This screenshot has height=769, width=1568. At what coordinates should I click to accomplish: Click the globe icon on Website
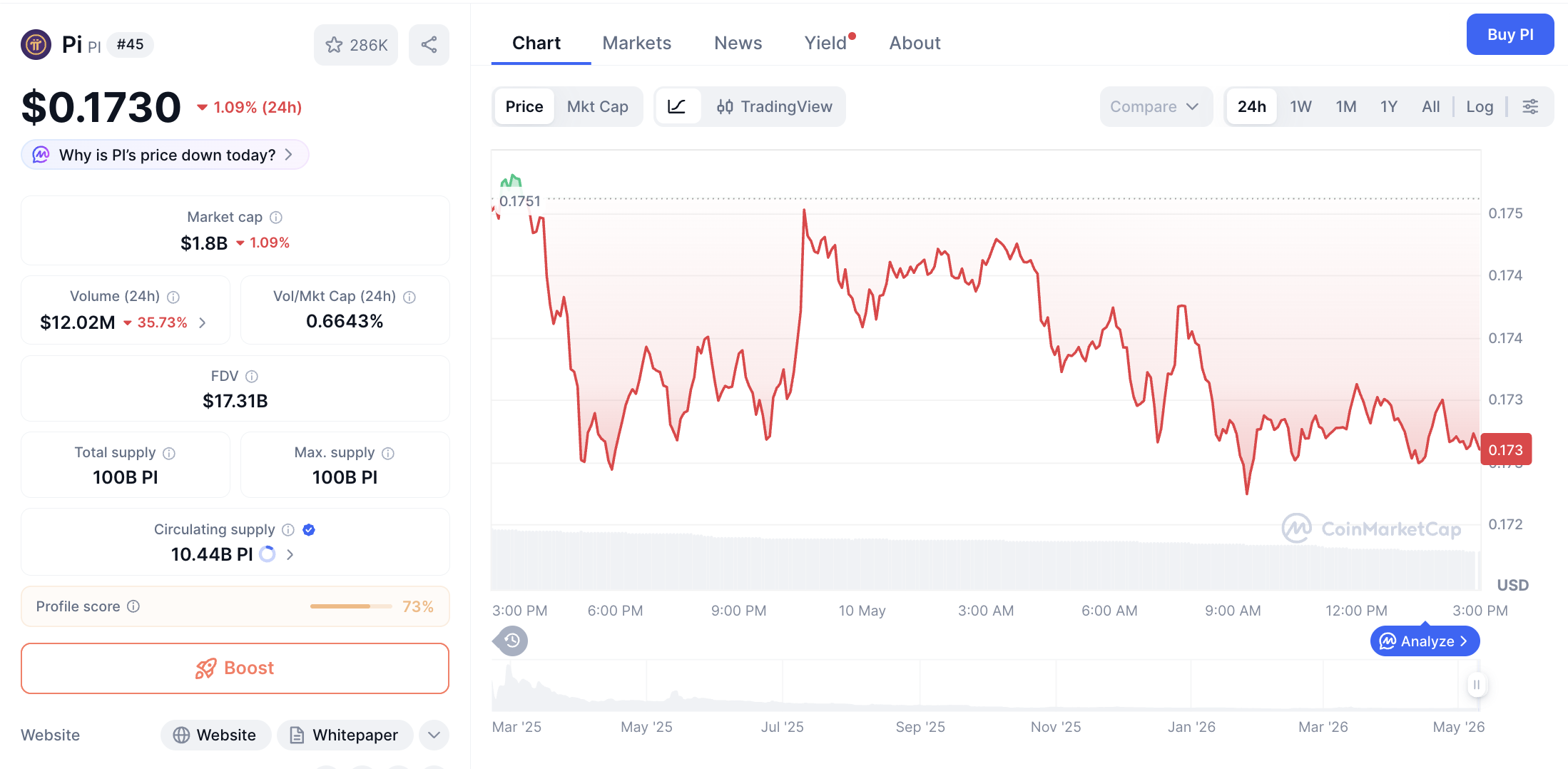click(x=181, y=735)
